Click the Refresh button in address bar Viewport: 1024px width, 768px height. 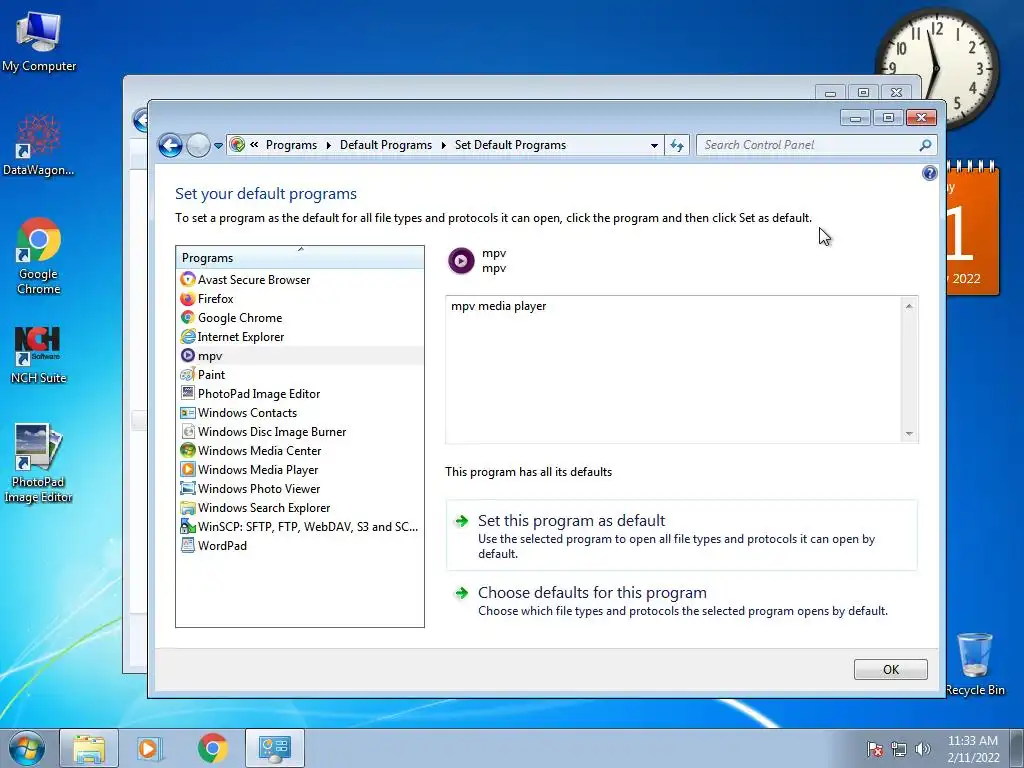coord(677,145)
